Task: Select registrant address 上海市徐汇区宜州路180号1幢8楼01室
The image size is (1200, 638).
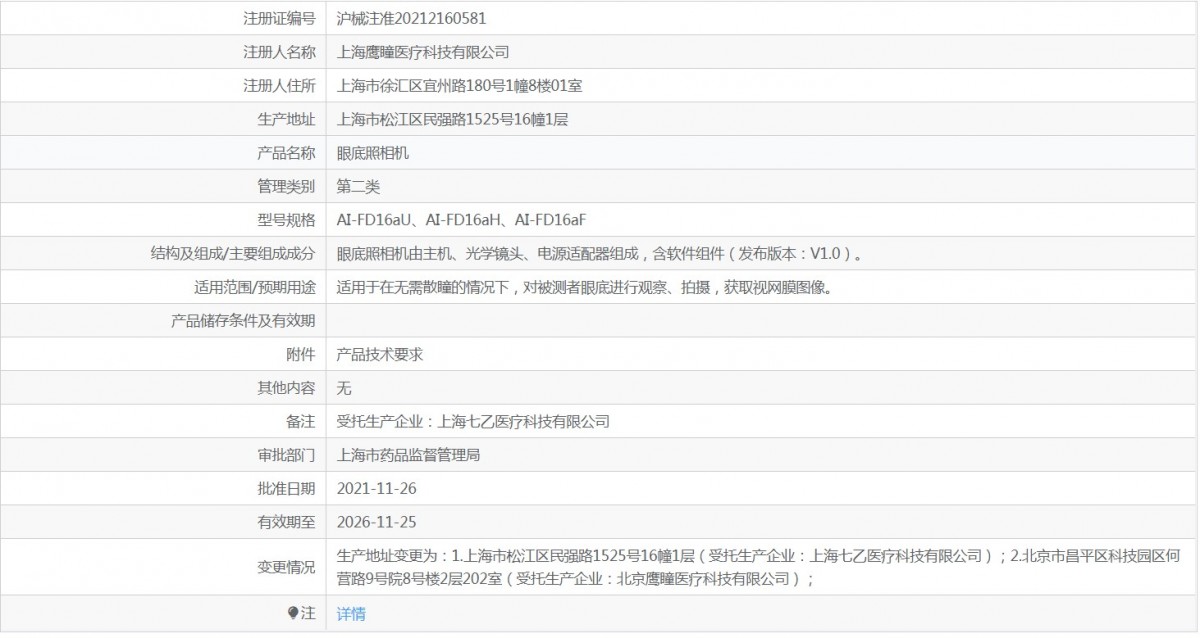Action: [x=460, y=85]
